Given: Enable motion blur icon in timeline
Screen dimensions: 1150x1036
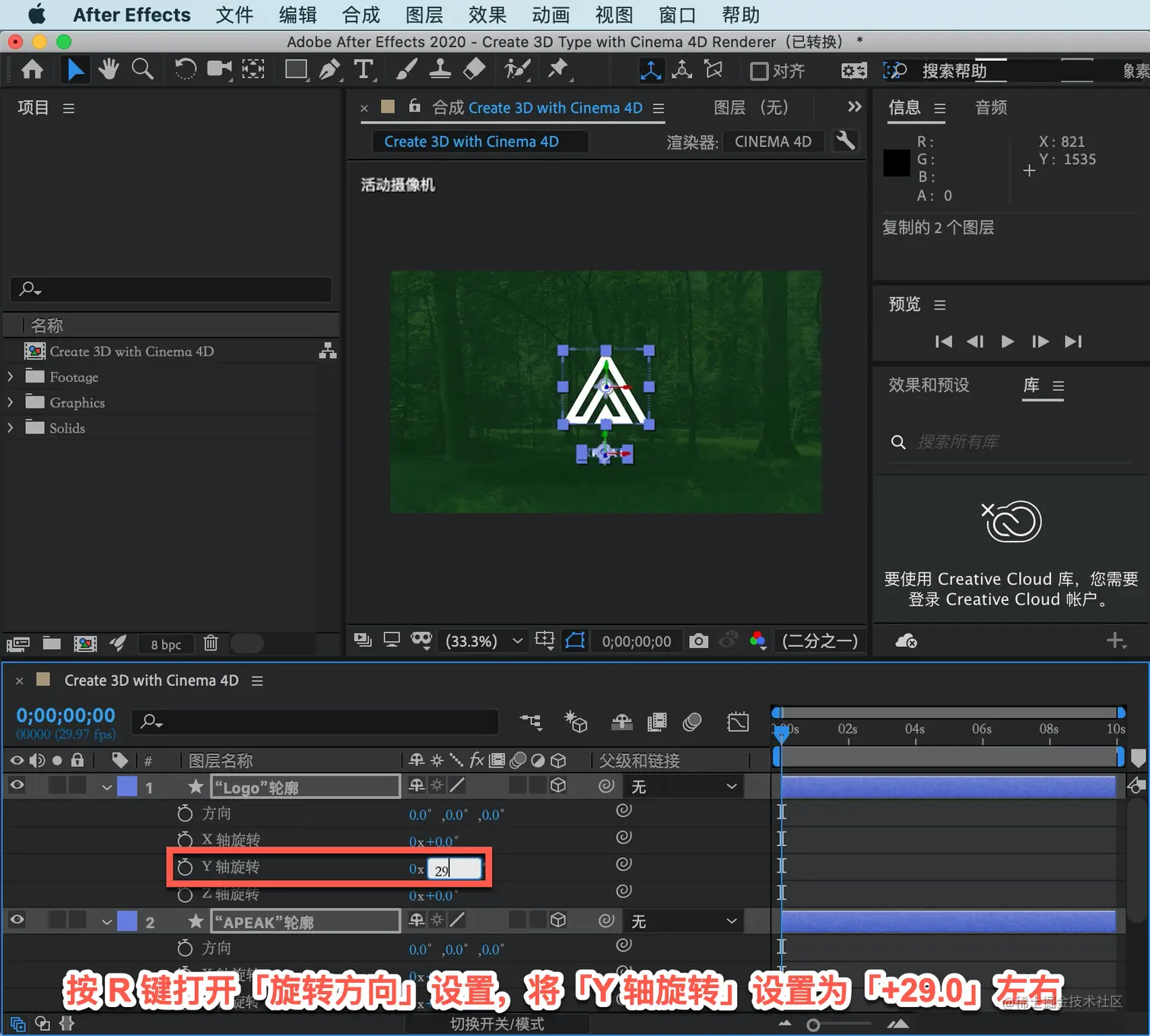Looking at the screenshot, I should point(692,722).
